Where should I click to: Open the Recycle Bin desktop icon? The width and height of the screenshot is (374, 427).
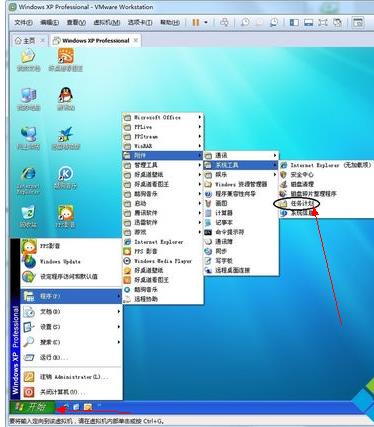point(28,216)
